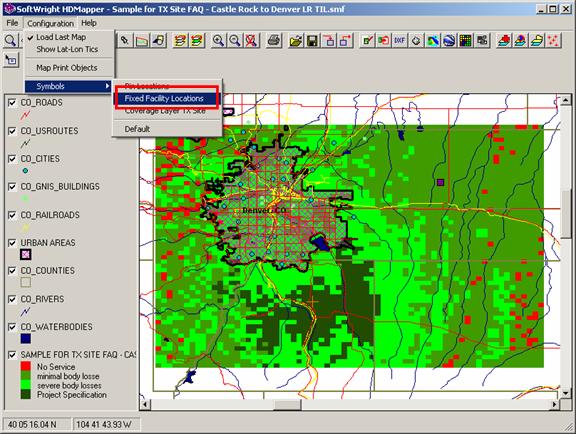Click the map vertical scrollbar down arrow
Screen dimensions: 576x434
click(566, 393)
